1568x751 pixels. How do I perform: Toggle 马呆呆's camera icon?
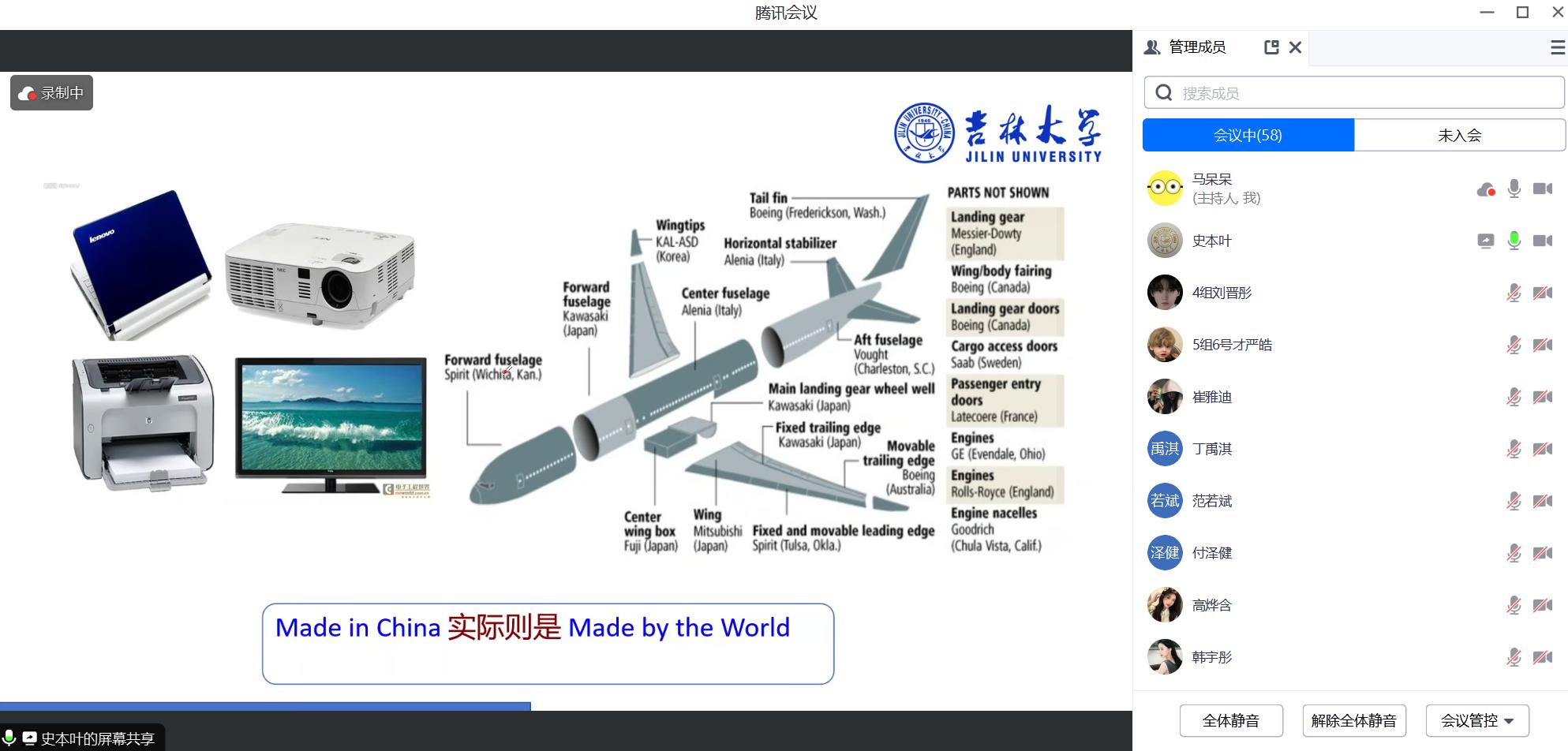[x=1543, y=189]
